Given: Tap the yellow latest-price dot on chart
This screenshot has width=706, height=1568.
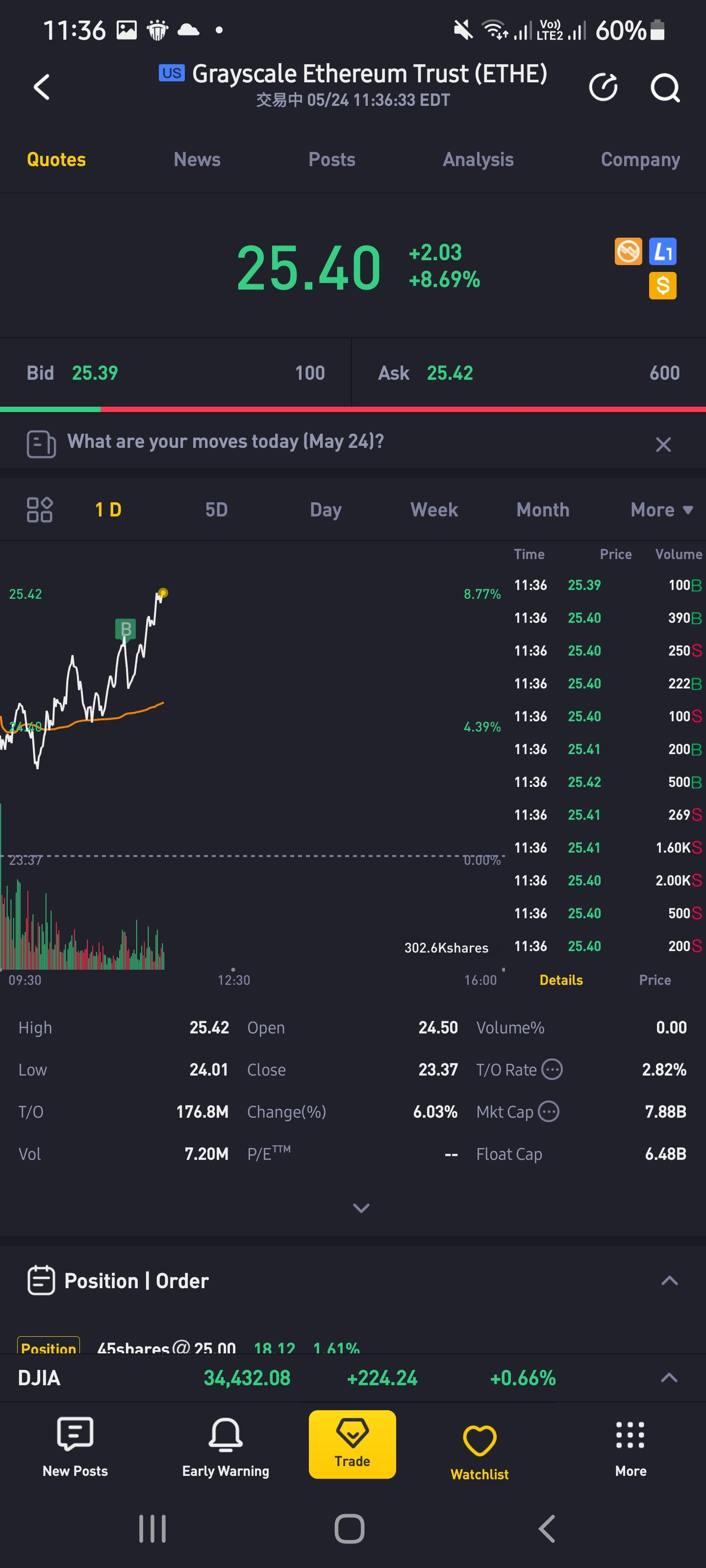Looking at the screenshot, I should 163,592.
